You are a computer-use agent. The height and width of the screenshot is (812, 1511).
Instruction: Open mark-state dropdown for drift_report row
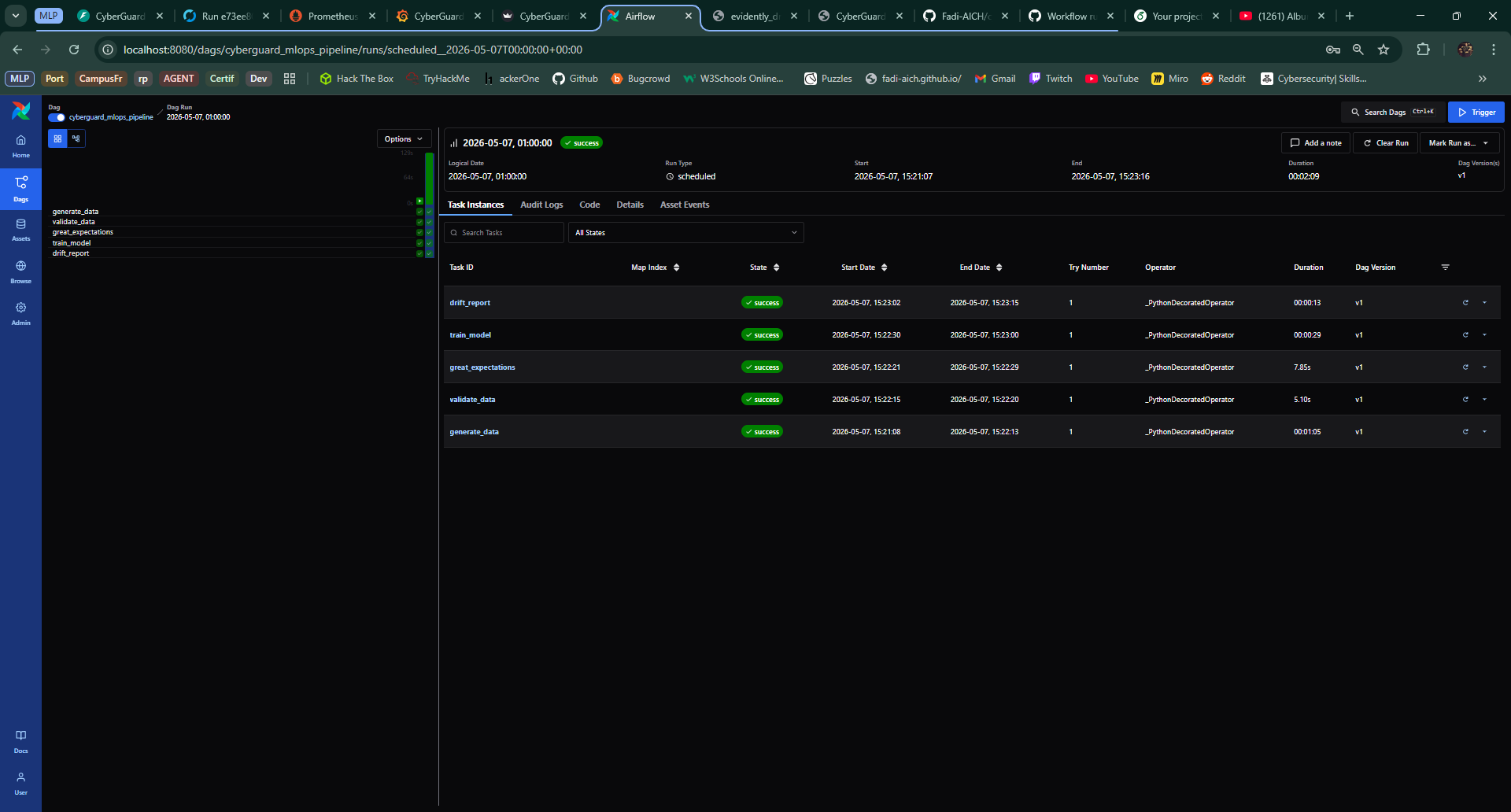pyautogui.click(x=1485, y=303)
